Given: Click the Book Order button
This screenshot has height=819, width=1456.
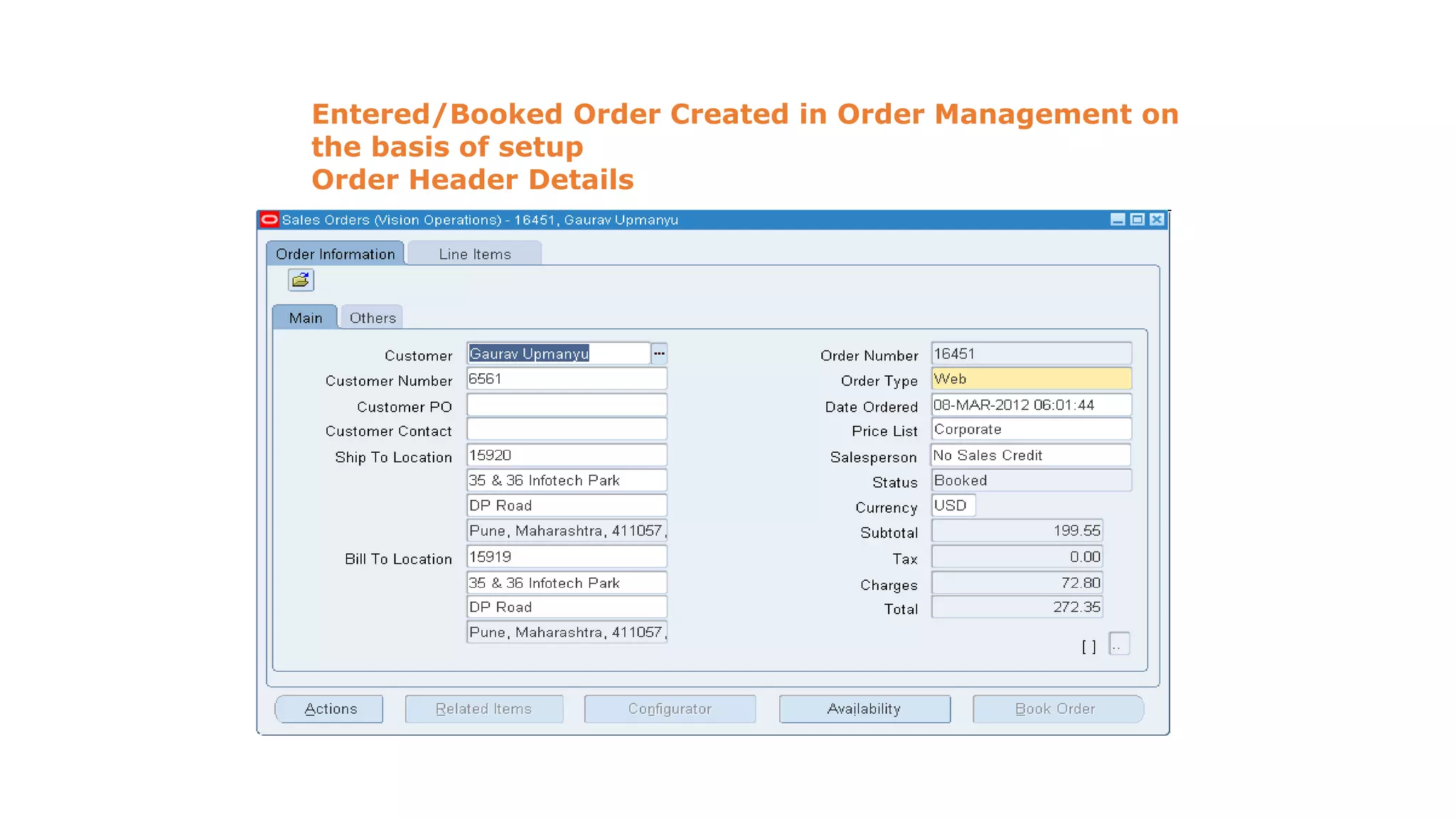Looking at the screenshot, I should [1058, 709].
